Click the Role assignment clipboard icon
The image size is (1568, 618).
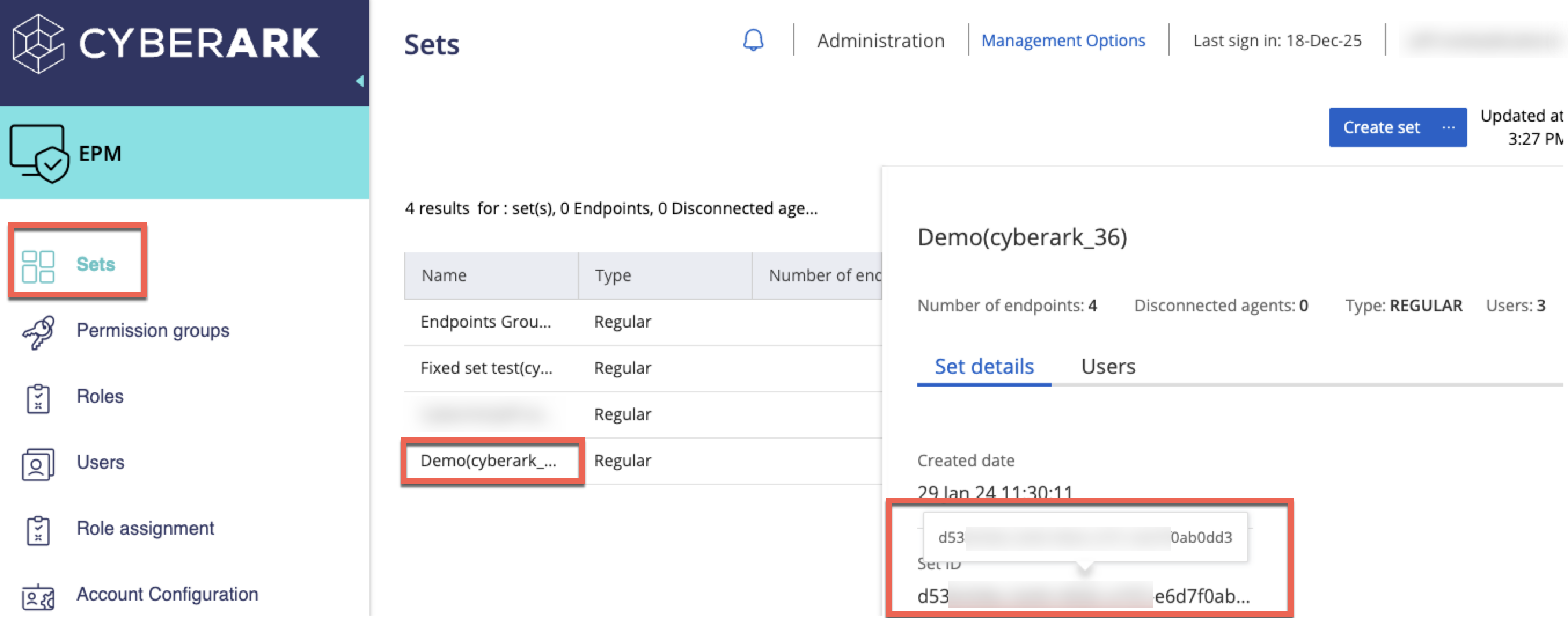(38, 531)
